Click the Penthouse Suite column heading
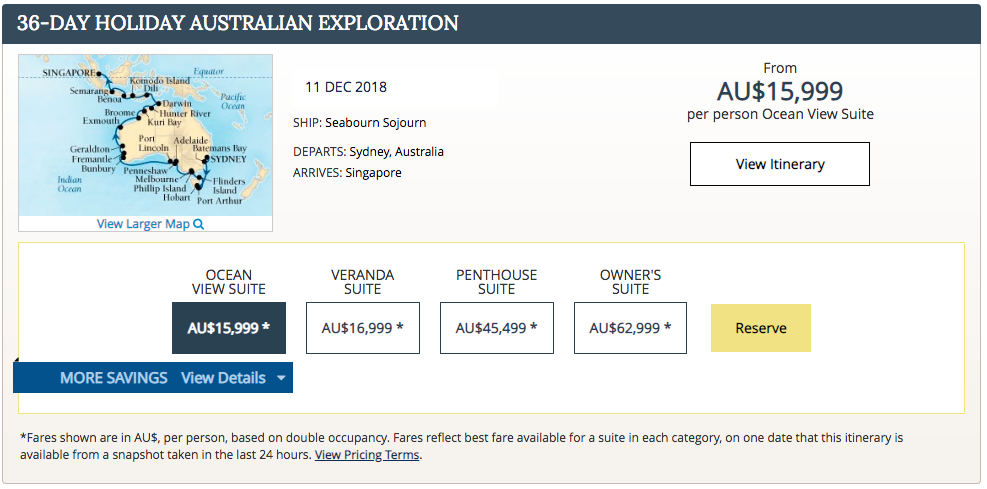The width and height of the screenshot is (987, 489). [x=496, y=282]
